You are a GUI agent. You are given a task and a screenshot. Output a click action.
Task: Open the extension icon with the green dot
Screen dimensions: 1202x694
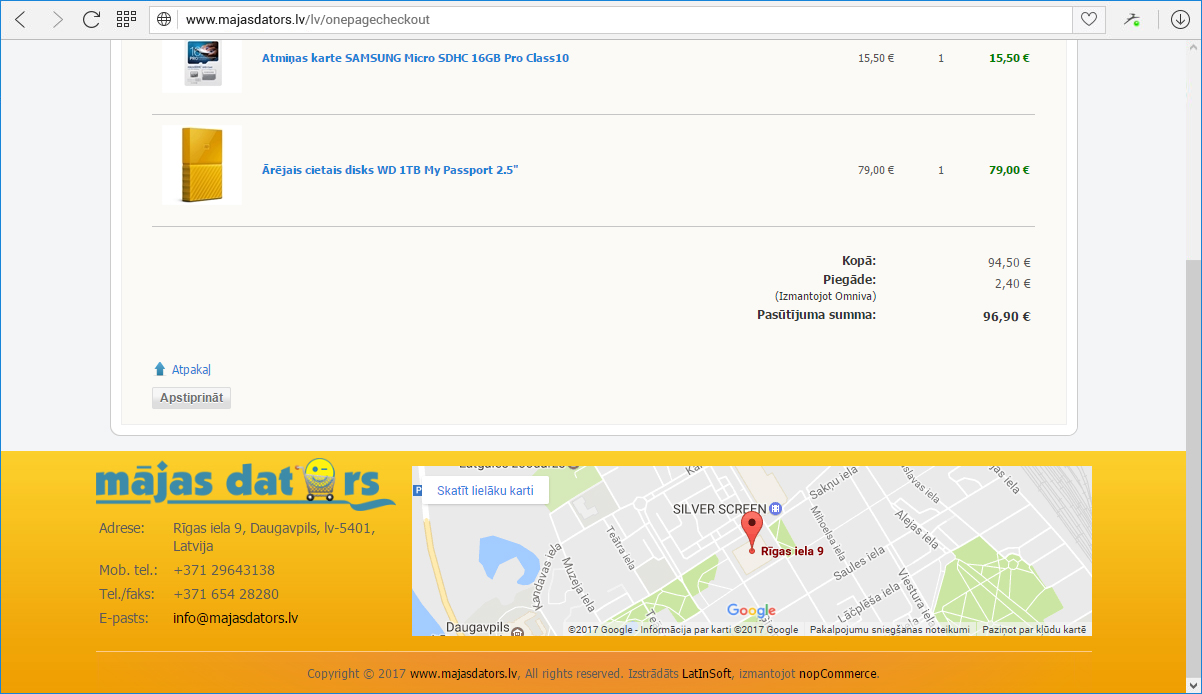[x=1131, y=19]
